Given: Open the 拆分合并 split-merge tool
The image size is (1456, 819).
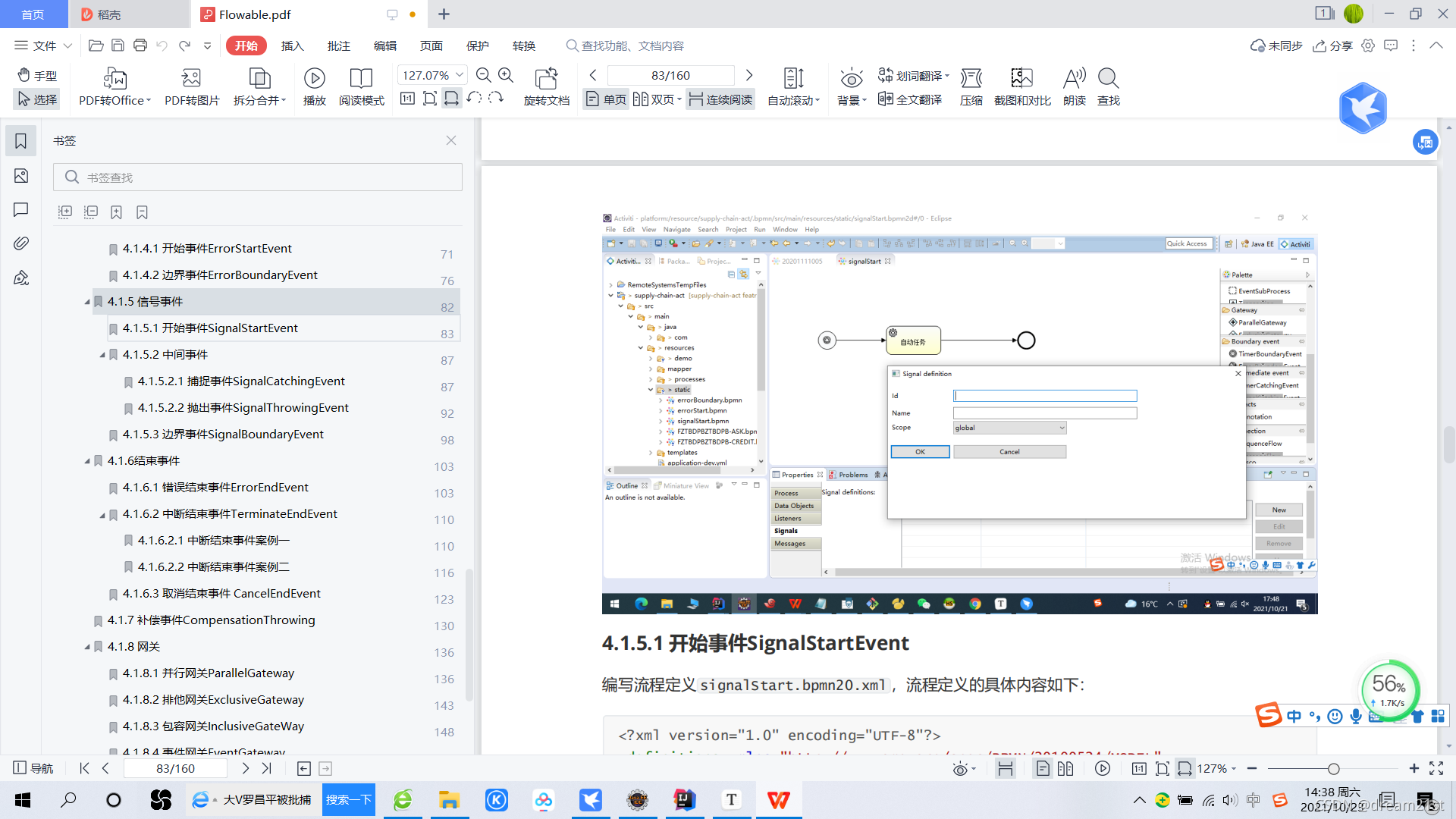Looking at the screenshot, I should [259, 86].
